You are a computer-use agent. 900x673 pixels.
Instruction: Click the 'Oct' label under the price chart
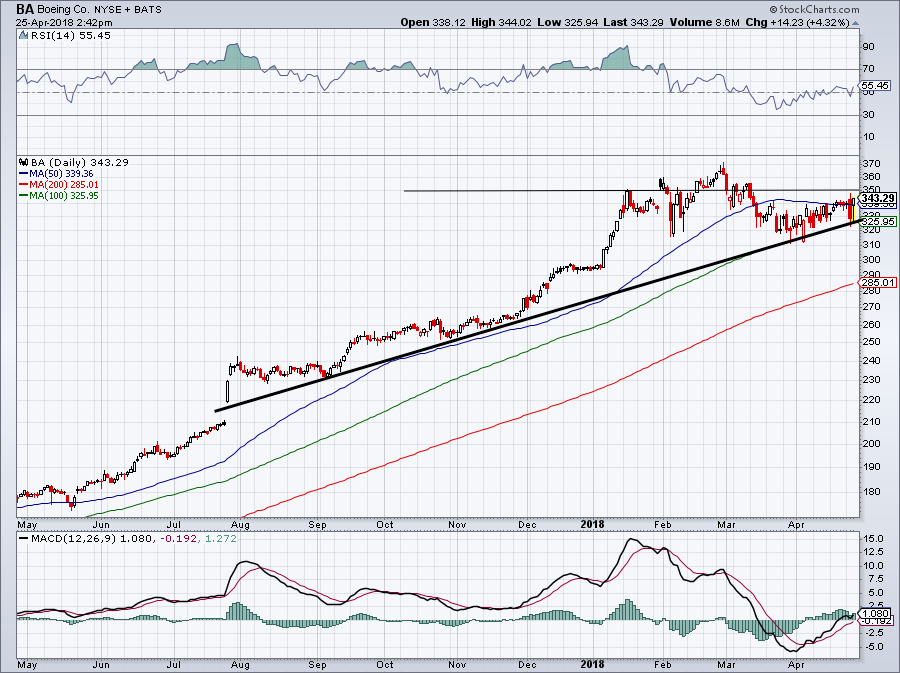[385, 524]
